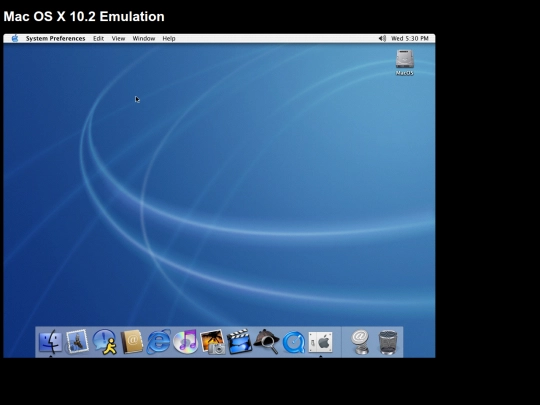The image size is (540, 405).
Task: Open iTunes music disc icon
Action: (x=185, y=342)
